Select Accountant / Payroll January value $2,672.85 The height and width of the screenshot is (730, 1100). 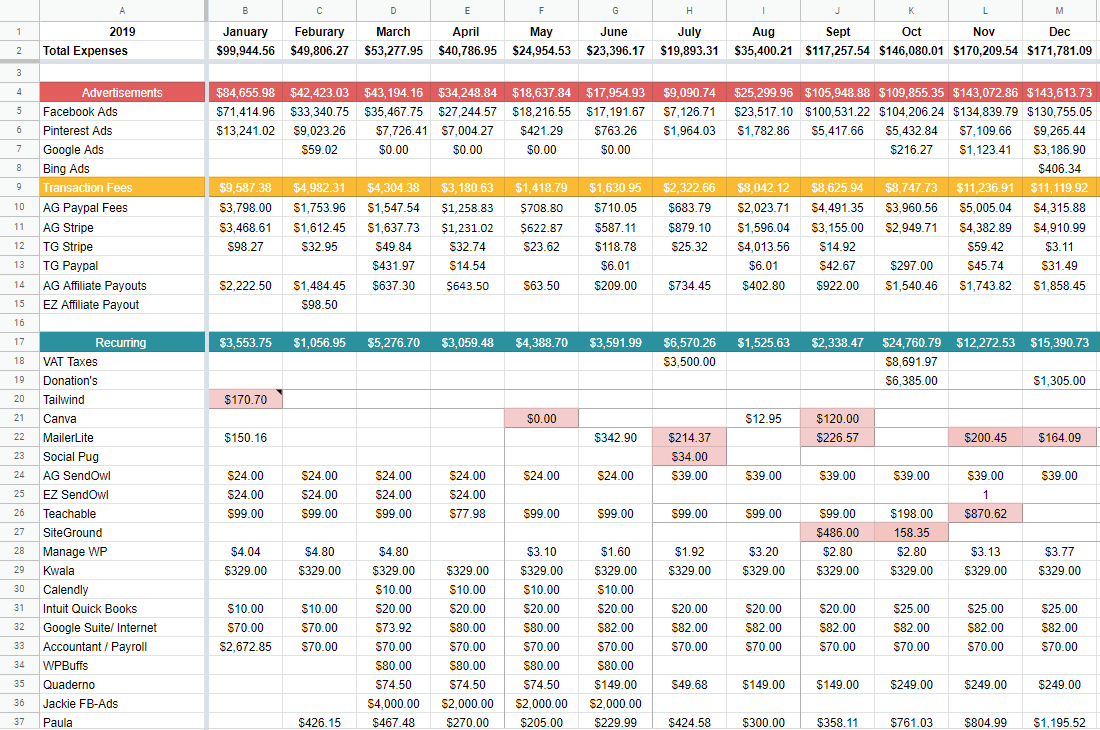point(245,646)
